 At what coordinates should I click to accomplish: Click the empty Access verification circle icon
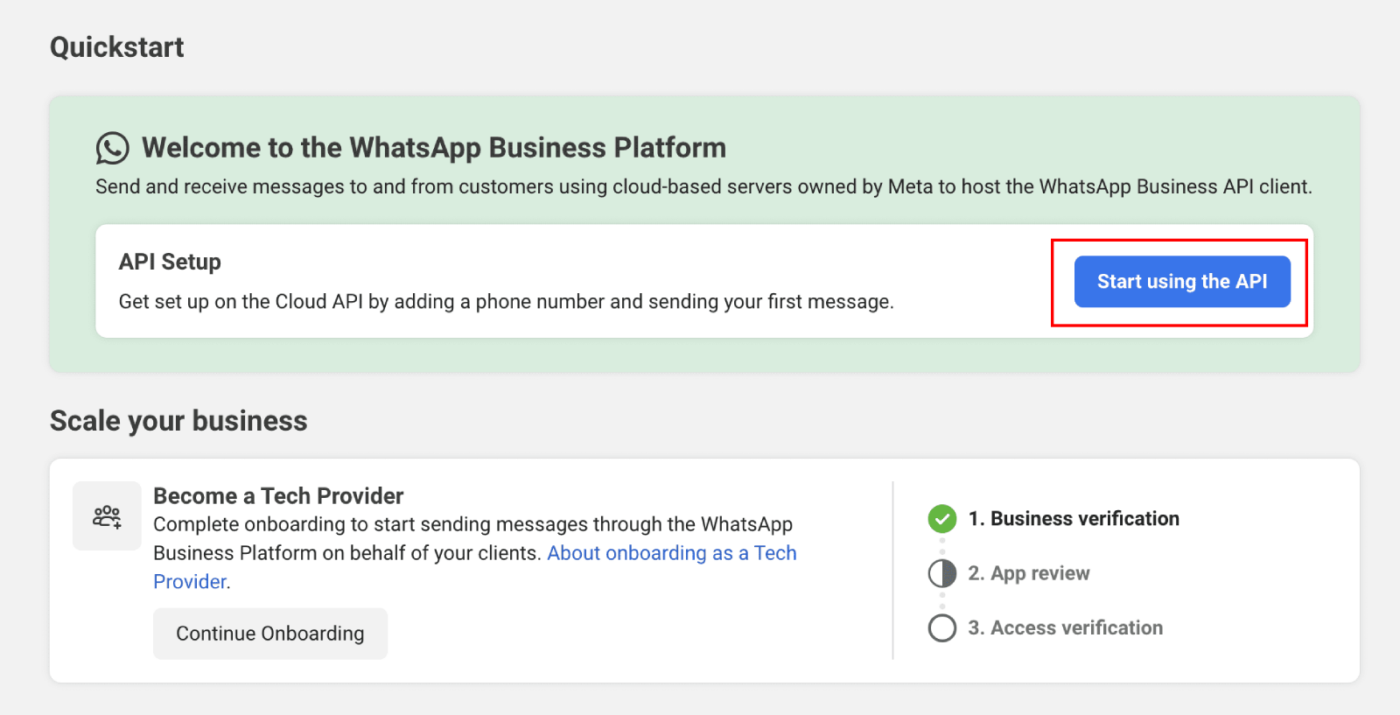click(942, 628)
